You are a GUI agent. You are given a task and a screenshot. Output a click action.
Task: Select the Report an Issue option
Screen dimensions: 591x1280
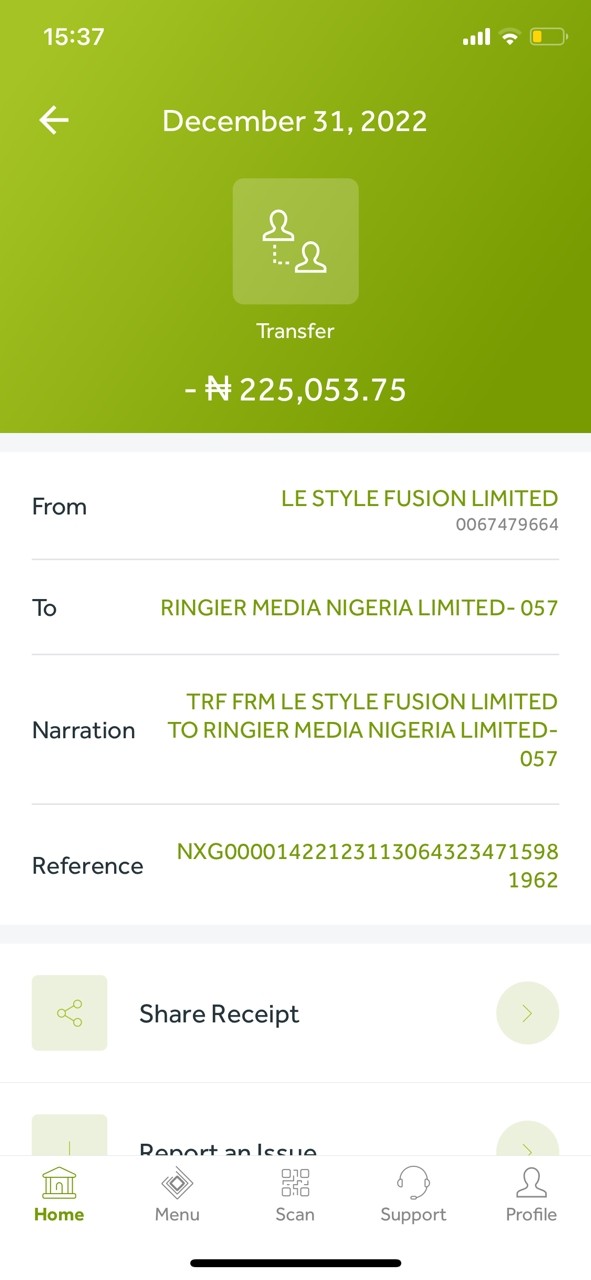point(295,1120)
